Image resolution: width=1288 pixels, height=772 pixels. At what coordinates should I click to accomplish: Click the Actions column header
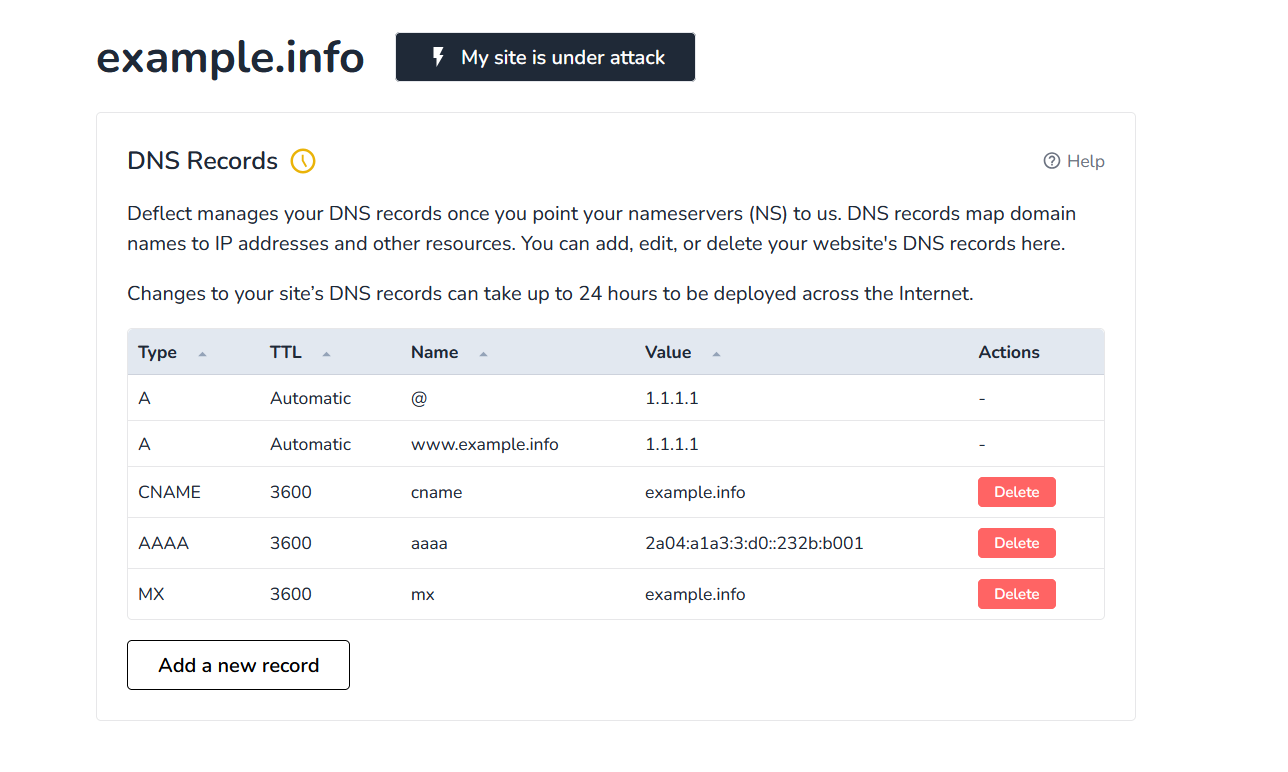tap(1009, 352)
